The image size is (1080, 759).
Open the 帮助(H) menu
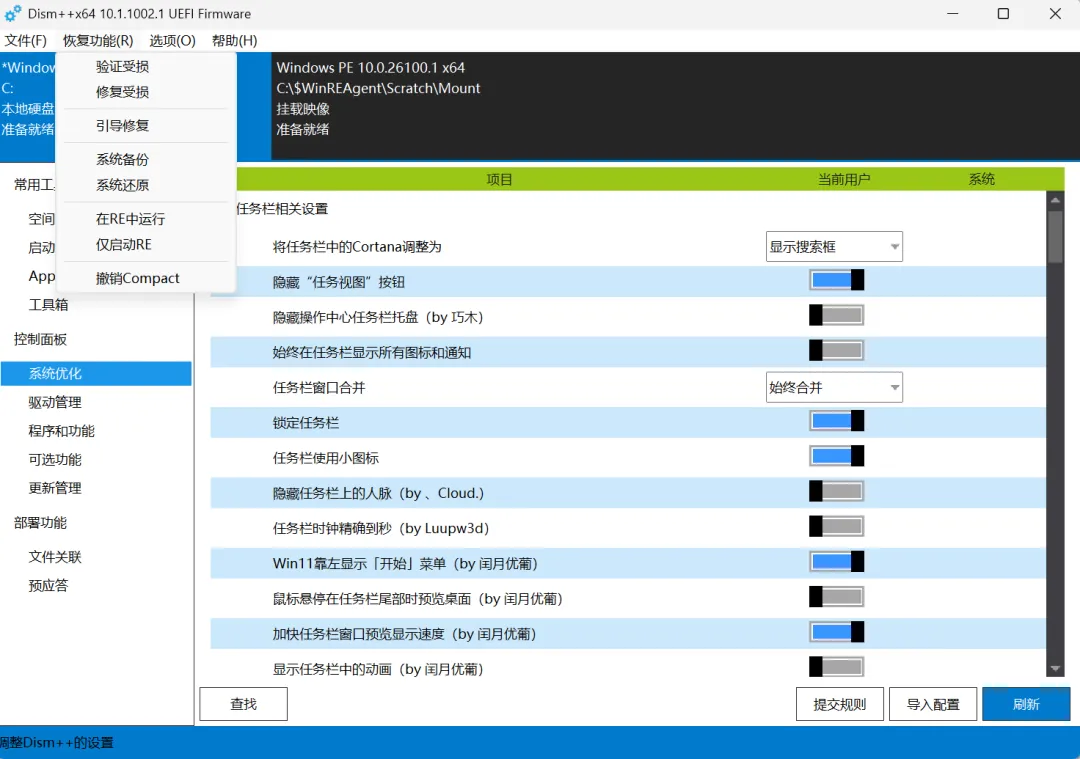coord(234,41)
